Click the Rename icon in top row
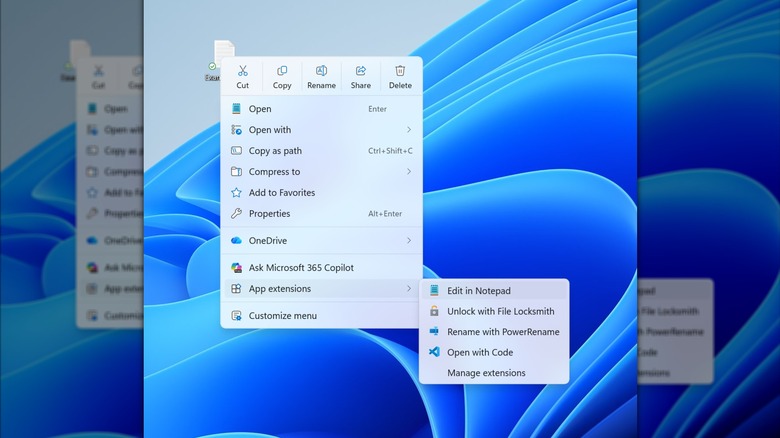Screen dimensions: 780x438 point(321,71)
